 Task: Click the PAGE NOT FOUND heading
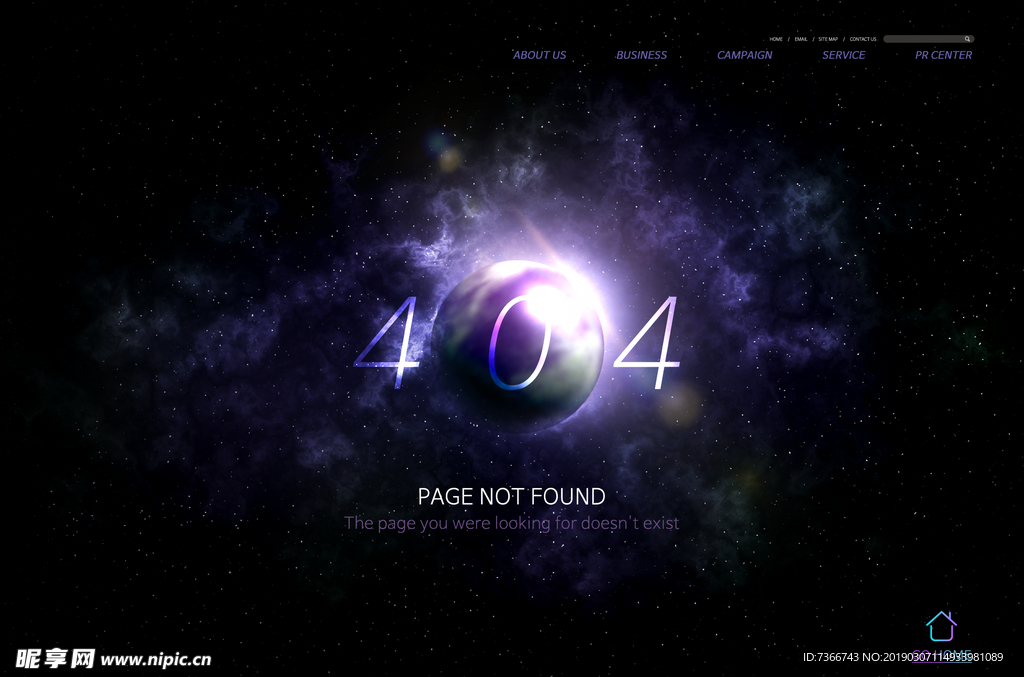[x=511, y=497]
